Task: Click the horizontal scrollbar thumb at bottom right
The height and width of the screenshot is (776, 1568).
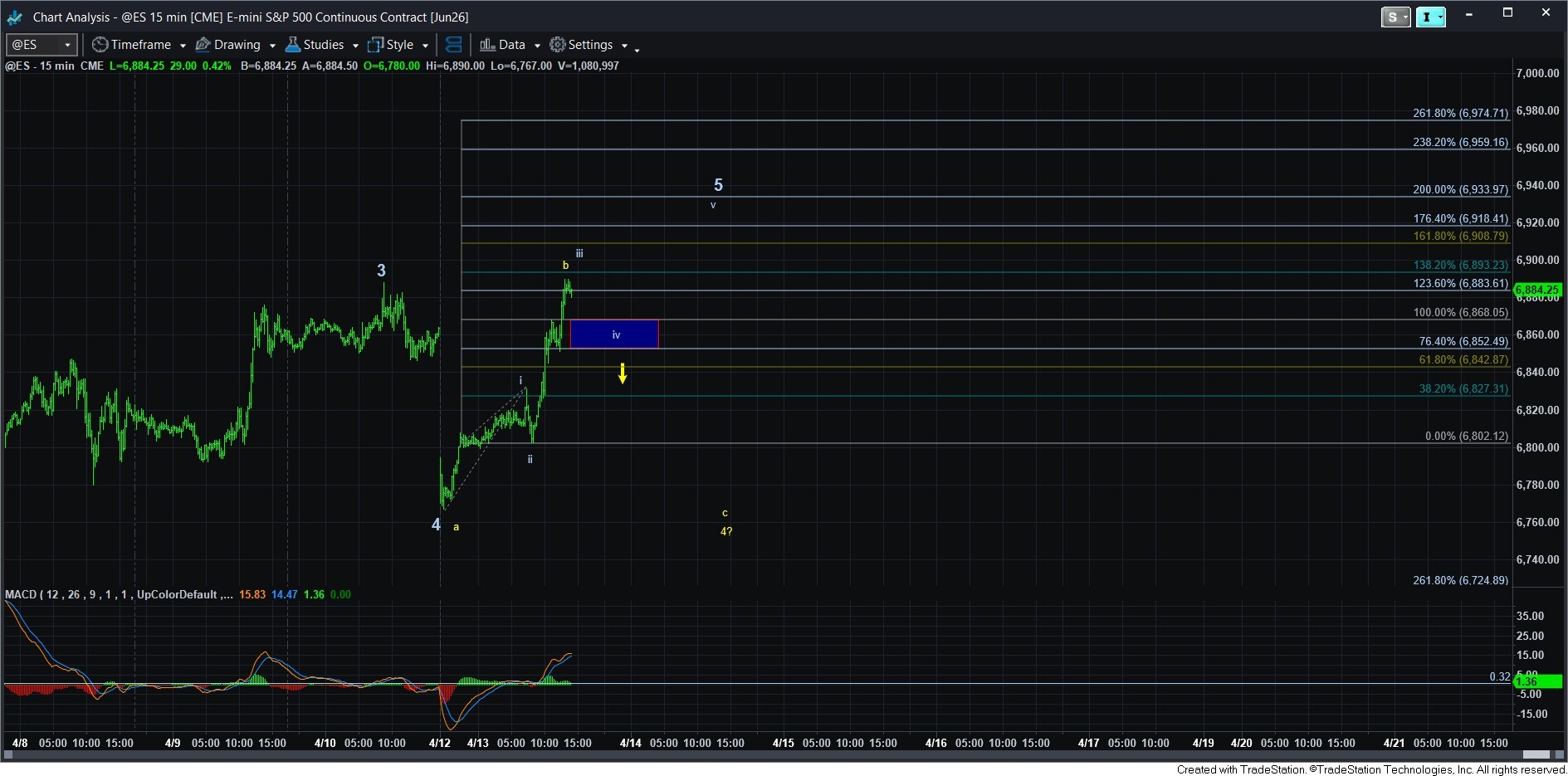Action: (x=1536, y=754)
